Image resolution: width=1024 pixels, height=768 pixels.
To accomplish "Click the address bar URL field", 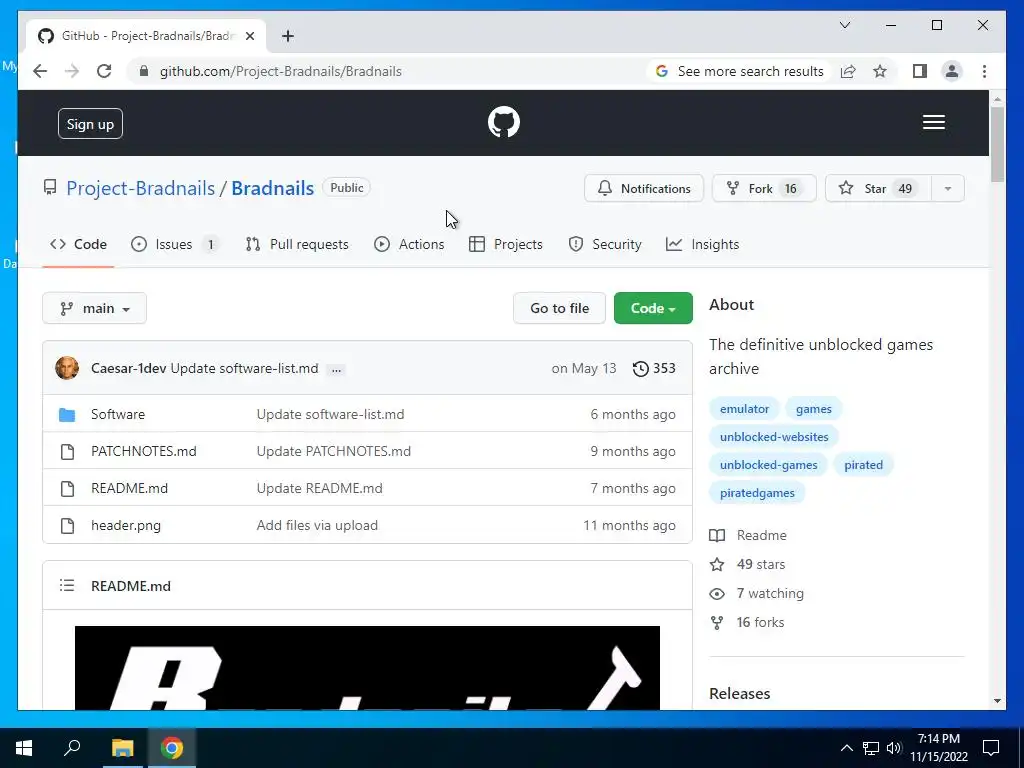I will 392,71.
